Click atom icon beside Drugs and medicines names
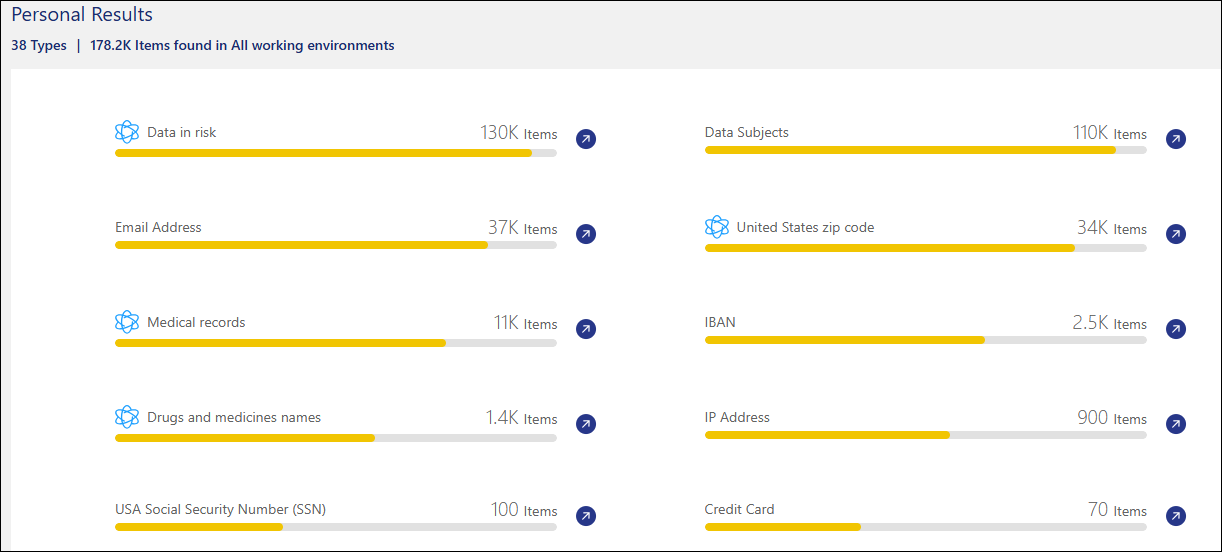 [x=127, y=417]
